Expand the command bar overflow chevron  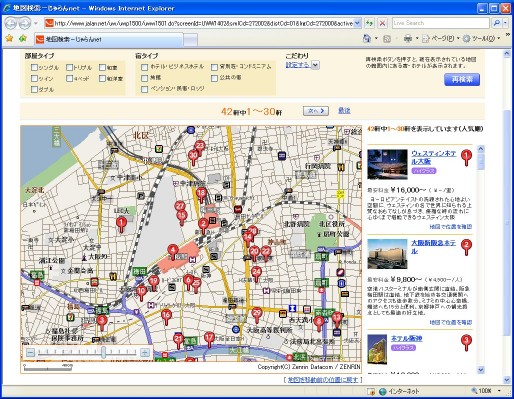[x=508, y=35]
